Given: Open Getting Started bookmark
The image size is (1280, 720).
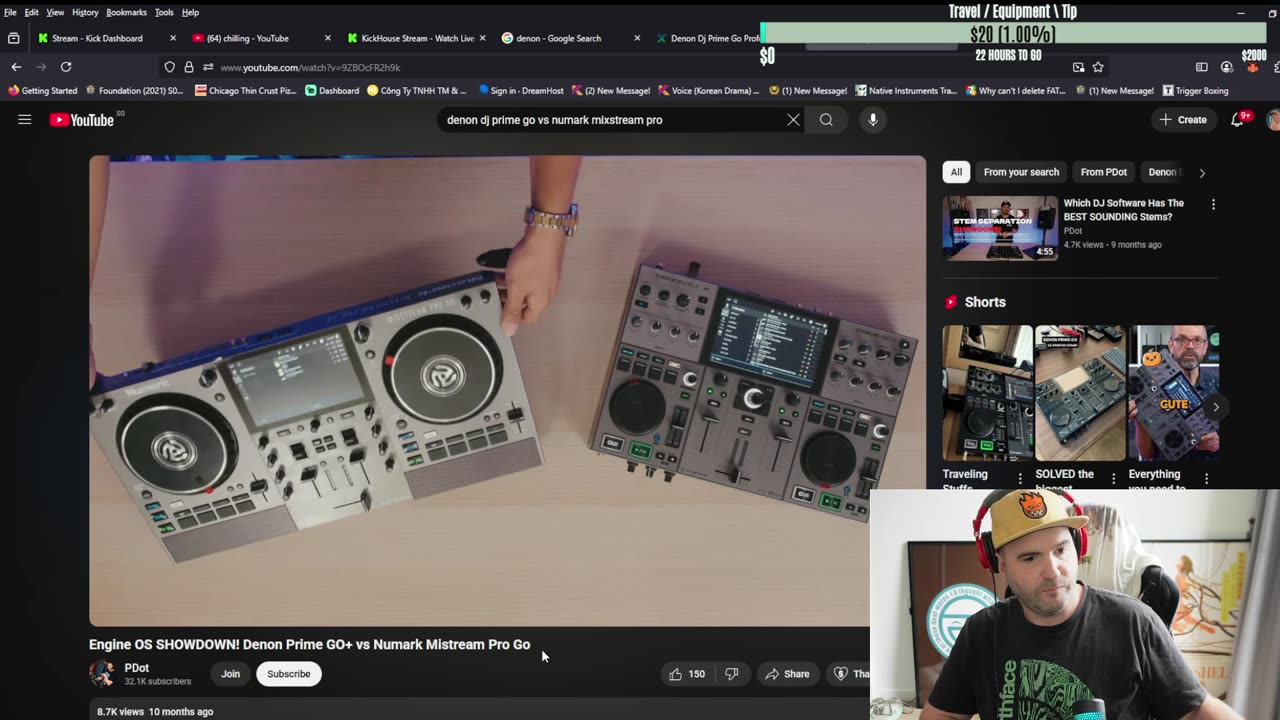Looking at the screenshot, I should pos(42,91).
